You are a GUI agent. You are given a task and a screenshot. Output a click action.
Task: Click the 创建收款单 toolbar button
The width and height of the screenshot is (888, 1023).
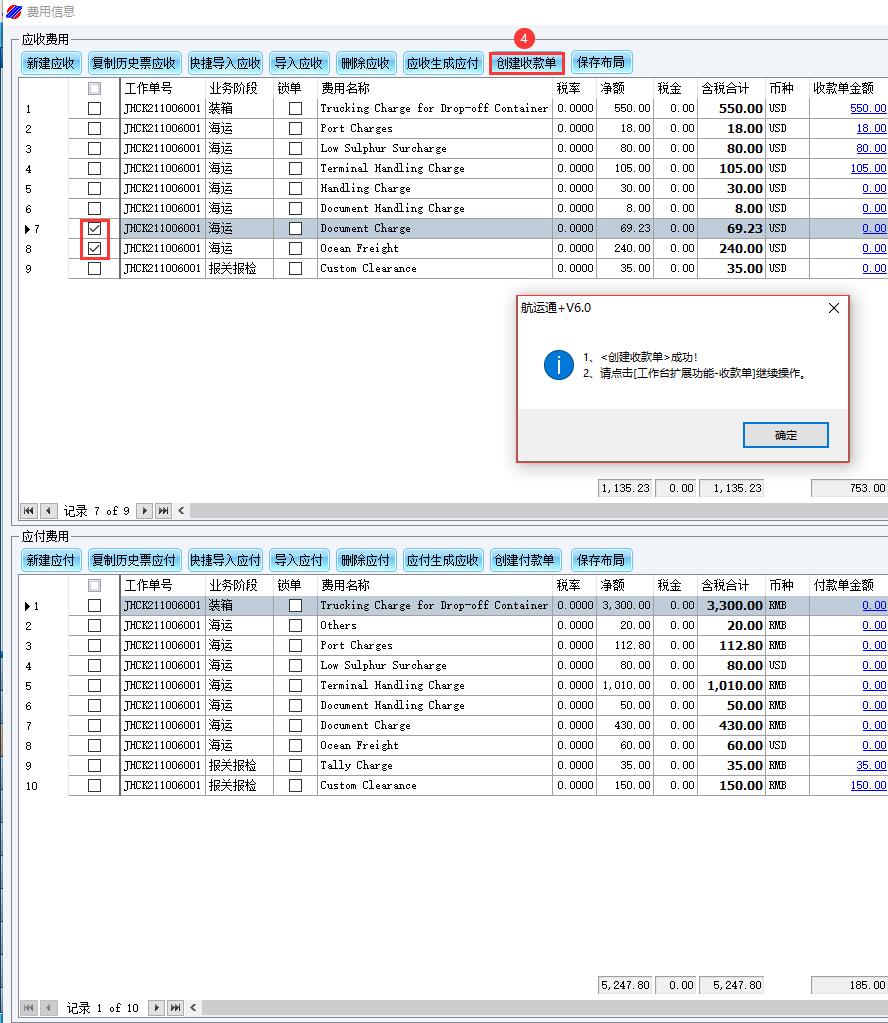tap(526, 63)
